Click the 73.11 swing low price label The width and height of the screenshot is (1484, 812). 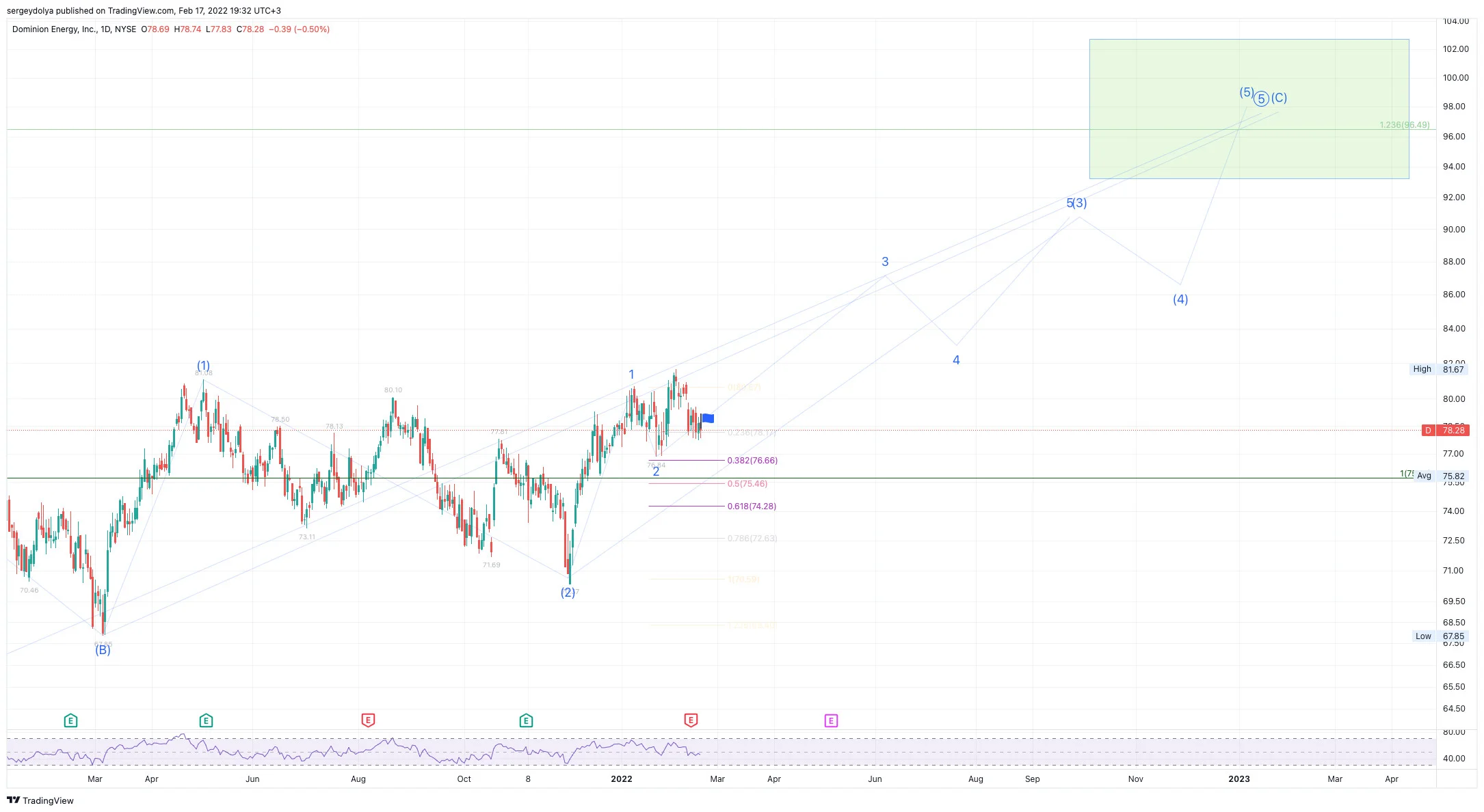pos(307,537)
